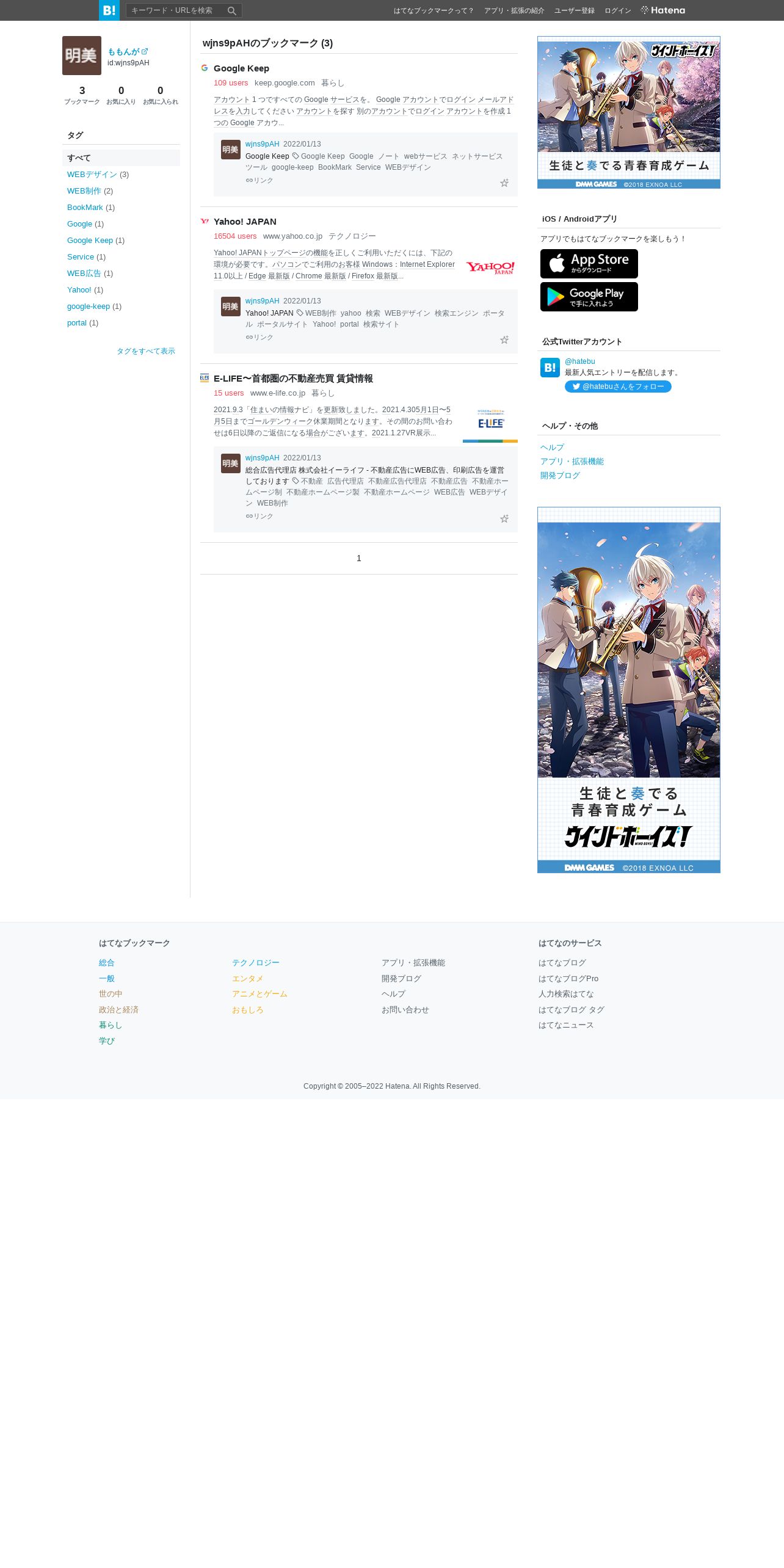The width and height of the screenshot is (784, 1568).
Task: Open ヘルプ in help section
Action: coord(552,447)
